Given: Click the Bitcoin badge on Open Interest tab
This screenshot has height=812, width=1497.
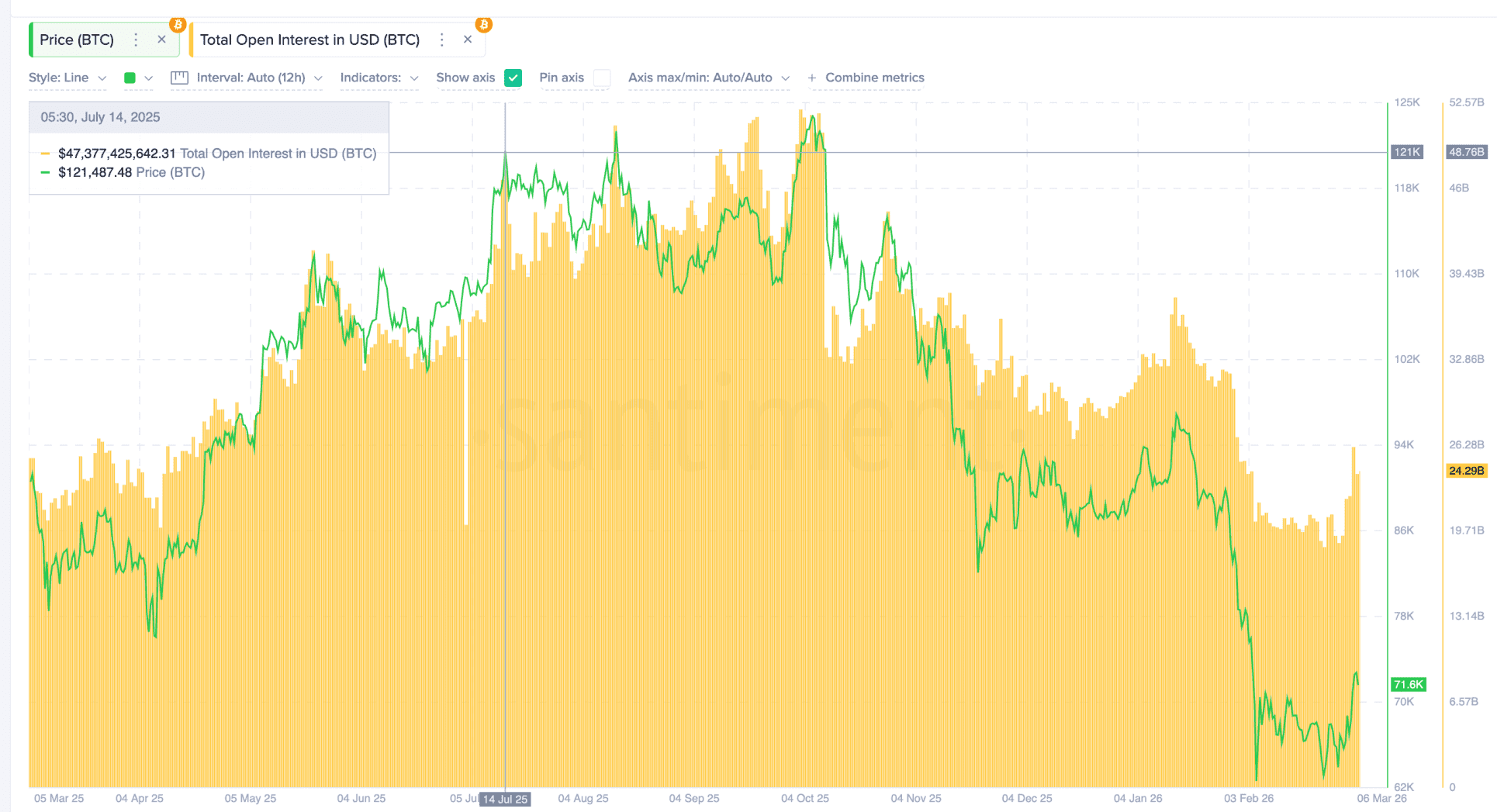Looking at the screenshot, I should tap(484, 25).
